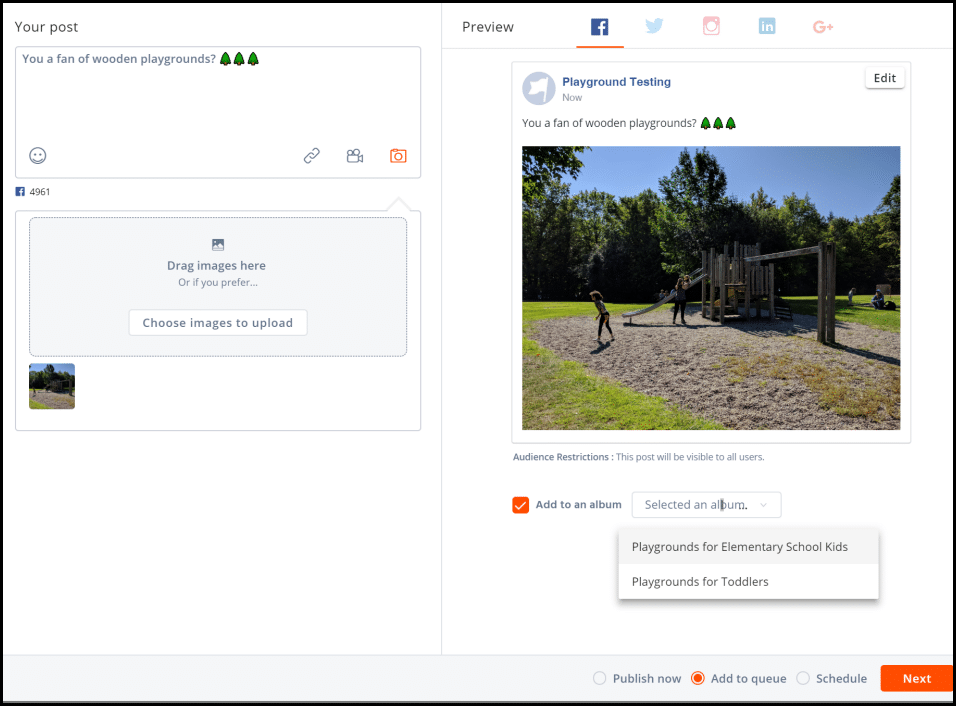956x706 pixels.
Task: Show the Instagram preview
Action: click(x=711, y=27)
